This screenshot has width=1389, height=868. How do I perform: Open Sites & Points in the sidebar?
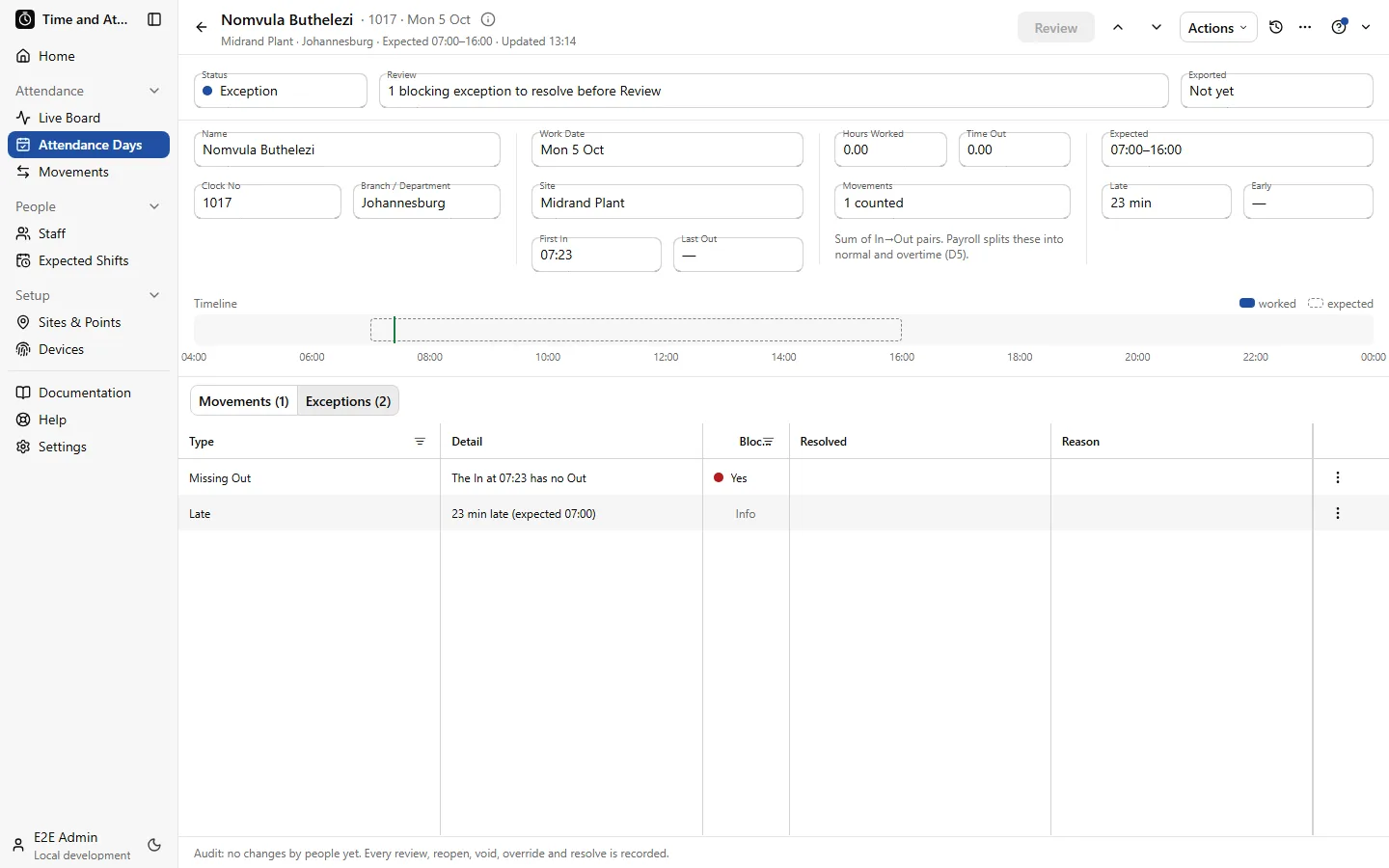click(x=89, y=322)
